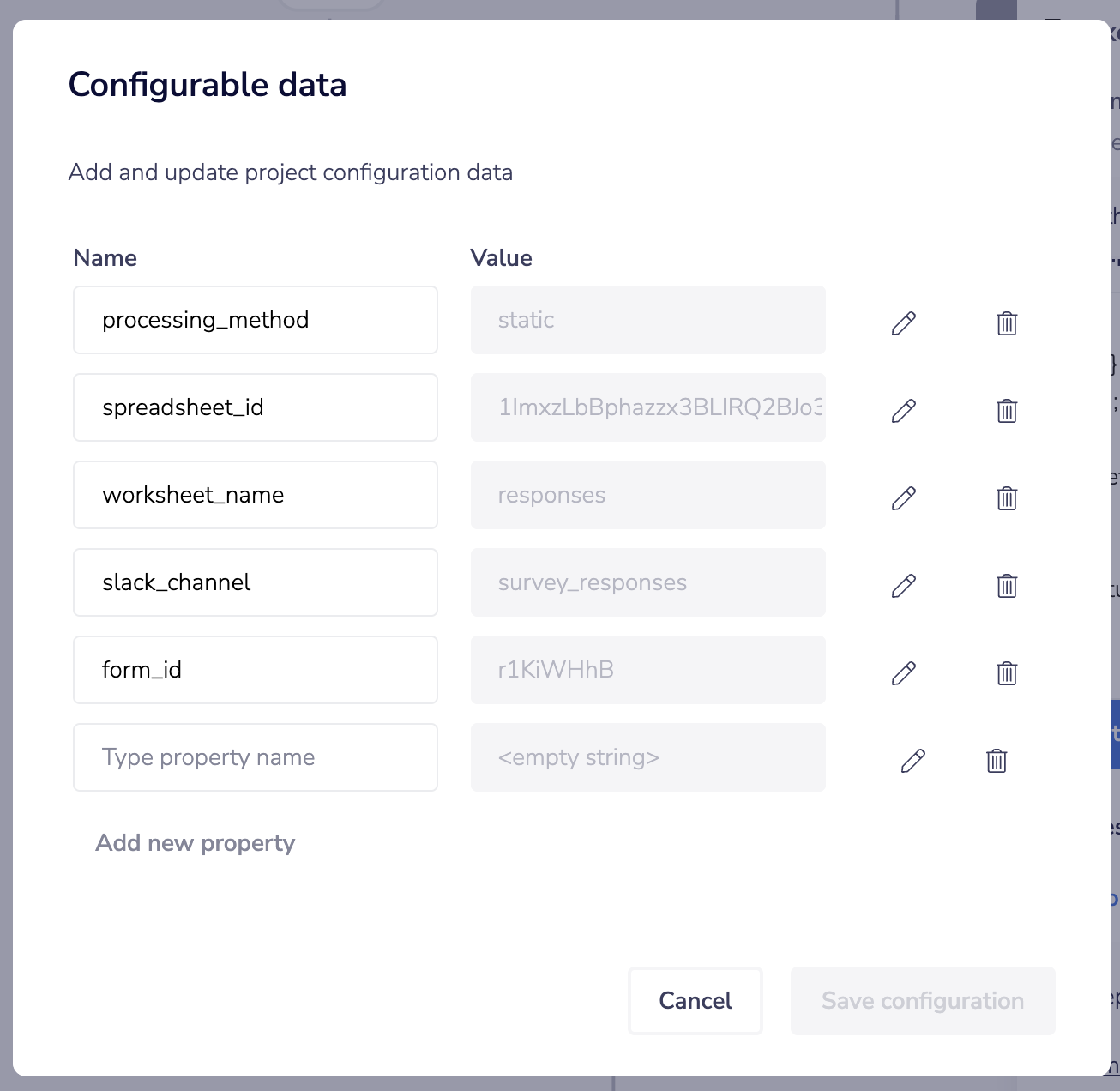
Task: Delete the empty property row via trash icon
Action: click(x=996, y=761)
